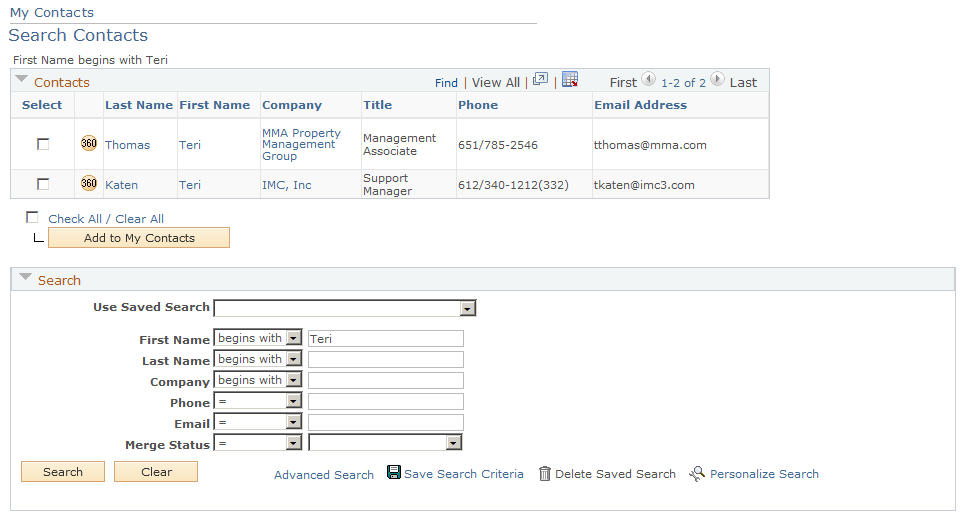963x518 pixels.
Task: Sort by Last Name column header
Action: [x=139, y=105]
